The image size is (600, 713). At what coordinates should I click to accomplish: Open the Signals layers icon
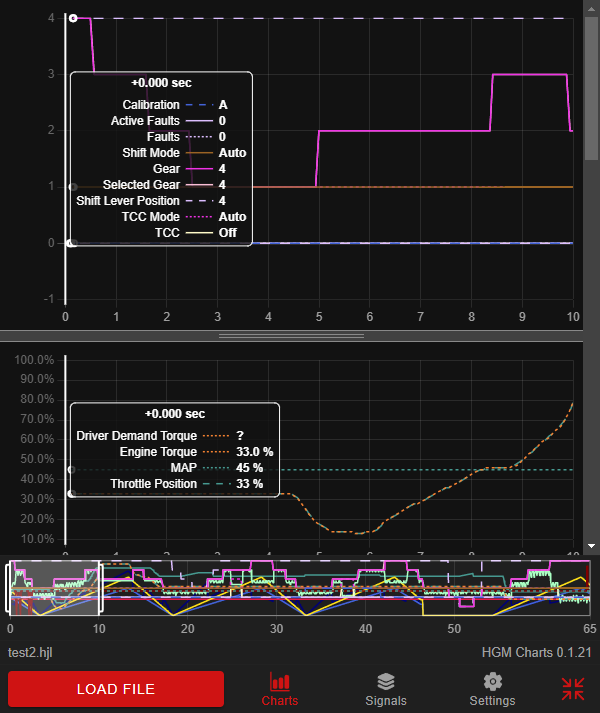pos(385,682)
